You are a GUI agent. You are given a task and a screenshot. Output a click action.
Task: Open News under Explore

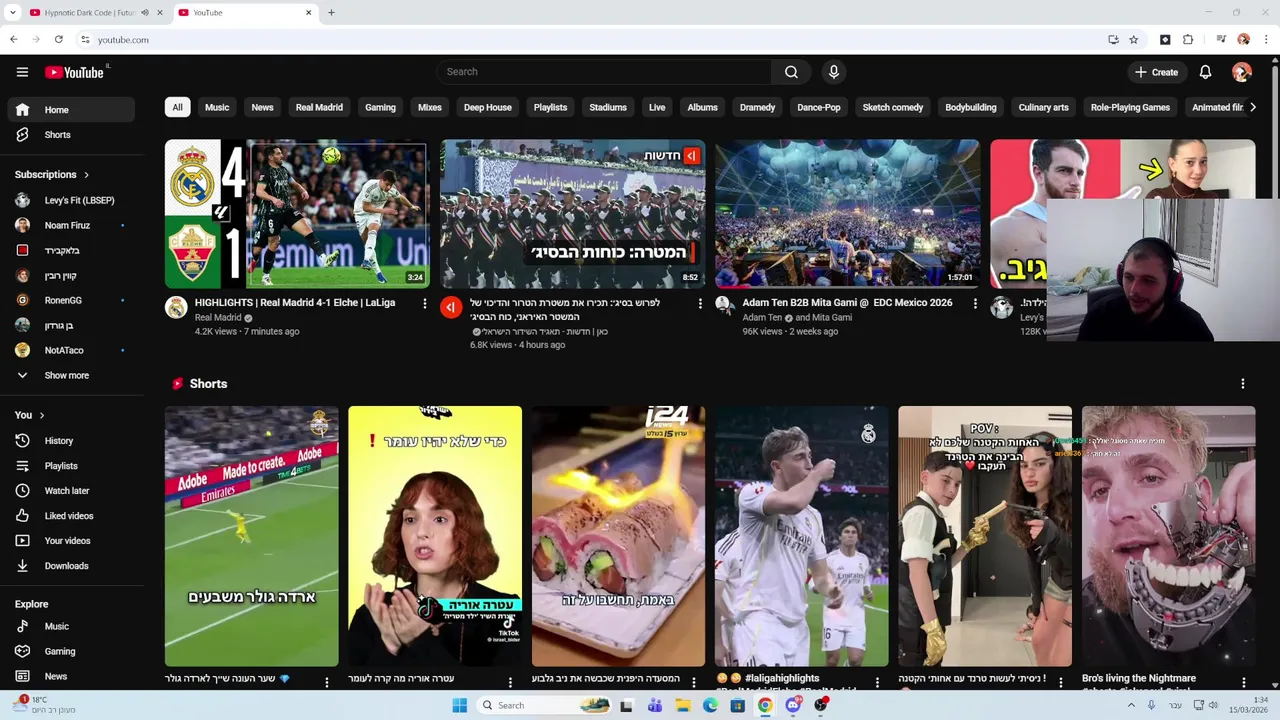coord(70,677)
